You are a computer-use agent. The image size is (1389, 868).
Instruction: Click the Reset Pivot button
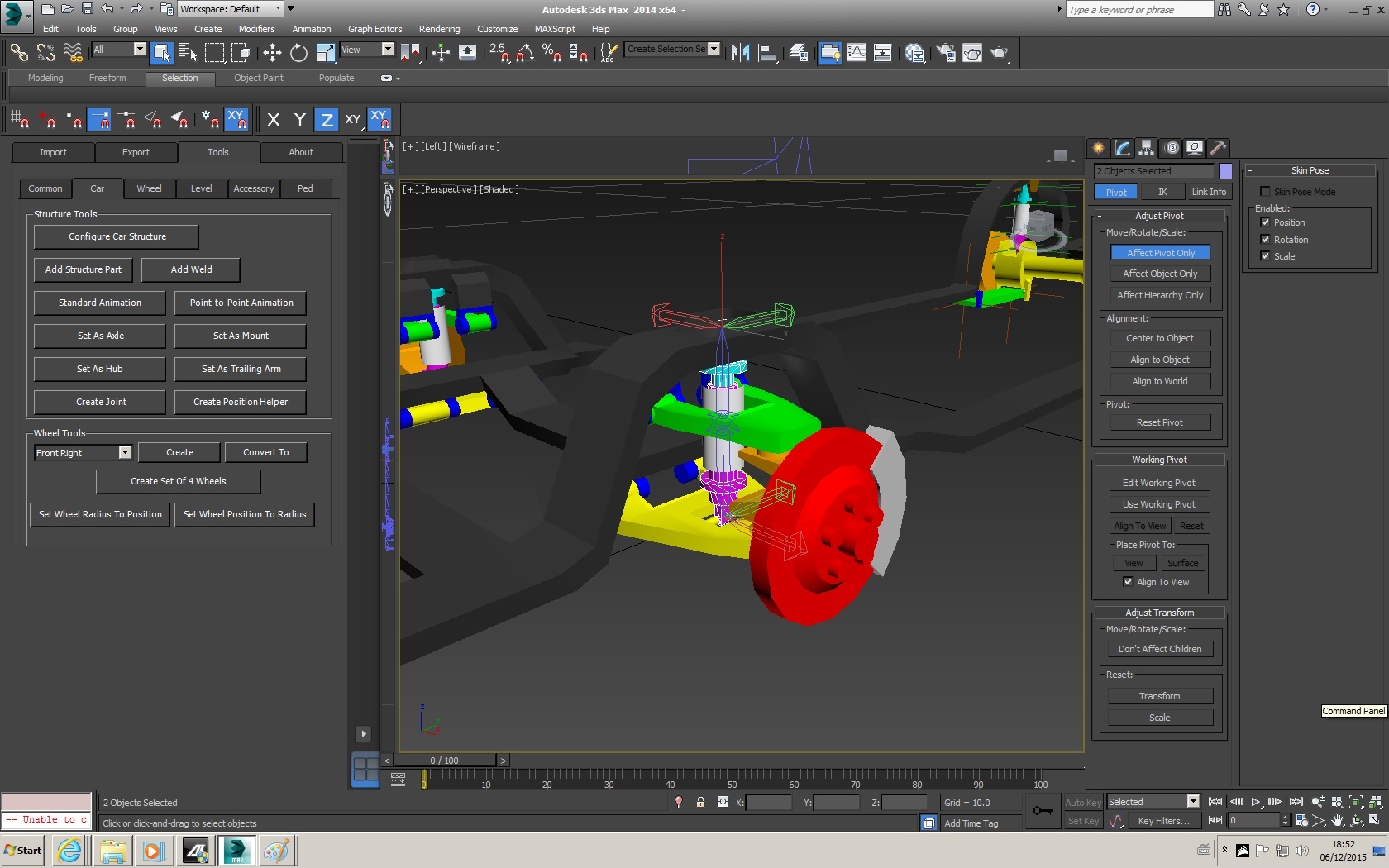click(1159, 422)
